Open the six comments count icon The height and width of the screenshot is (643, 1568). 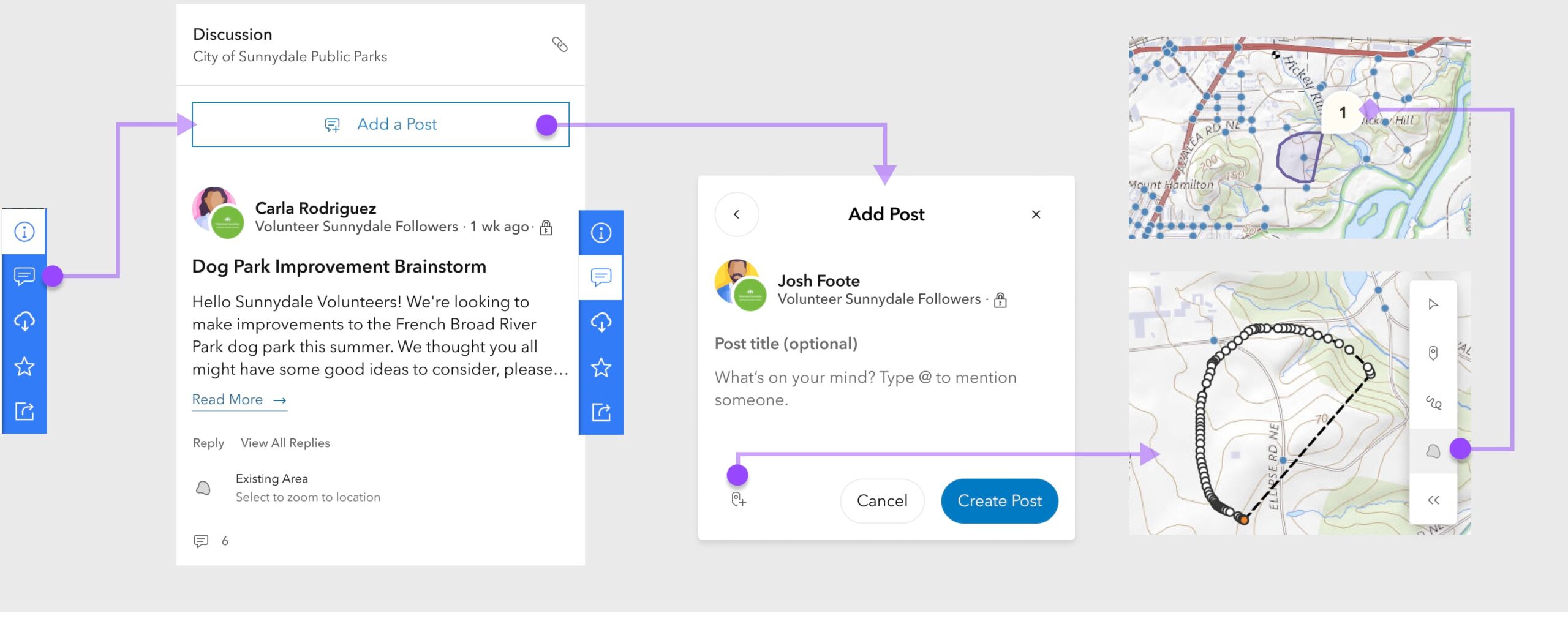click(x=202, y=541)
